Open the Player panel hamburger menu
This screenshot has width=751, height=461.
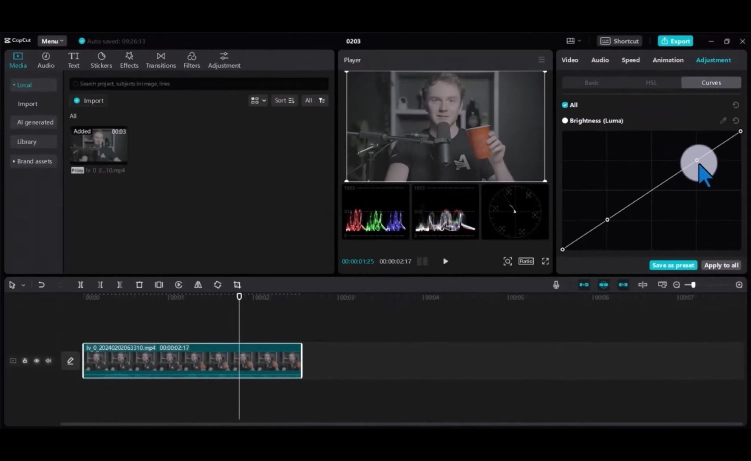pyautogui.click(x=541, y=60)
